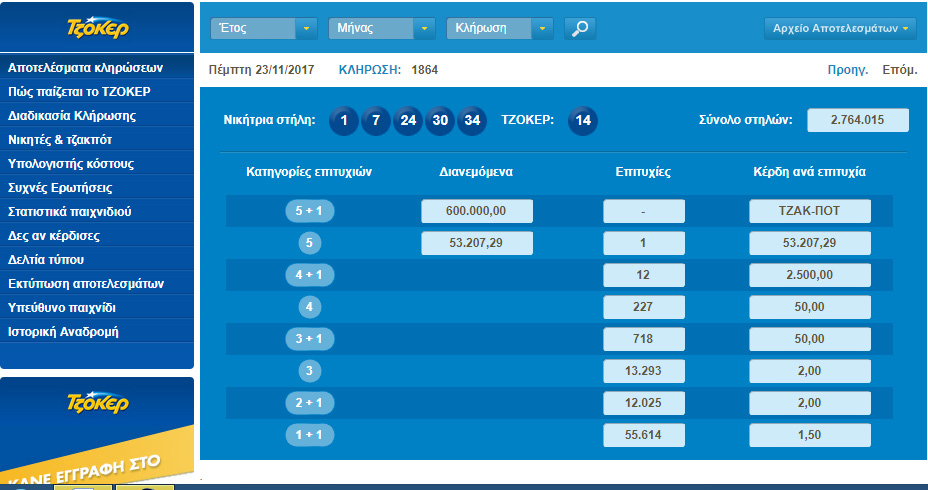Click winning number ball 24

(408, 121)
